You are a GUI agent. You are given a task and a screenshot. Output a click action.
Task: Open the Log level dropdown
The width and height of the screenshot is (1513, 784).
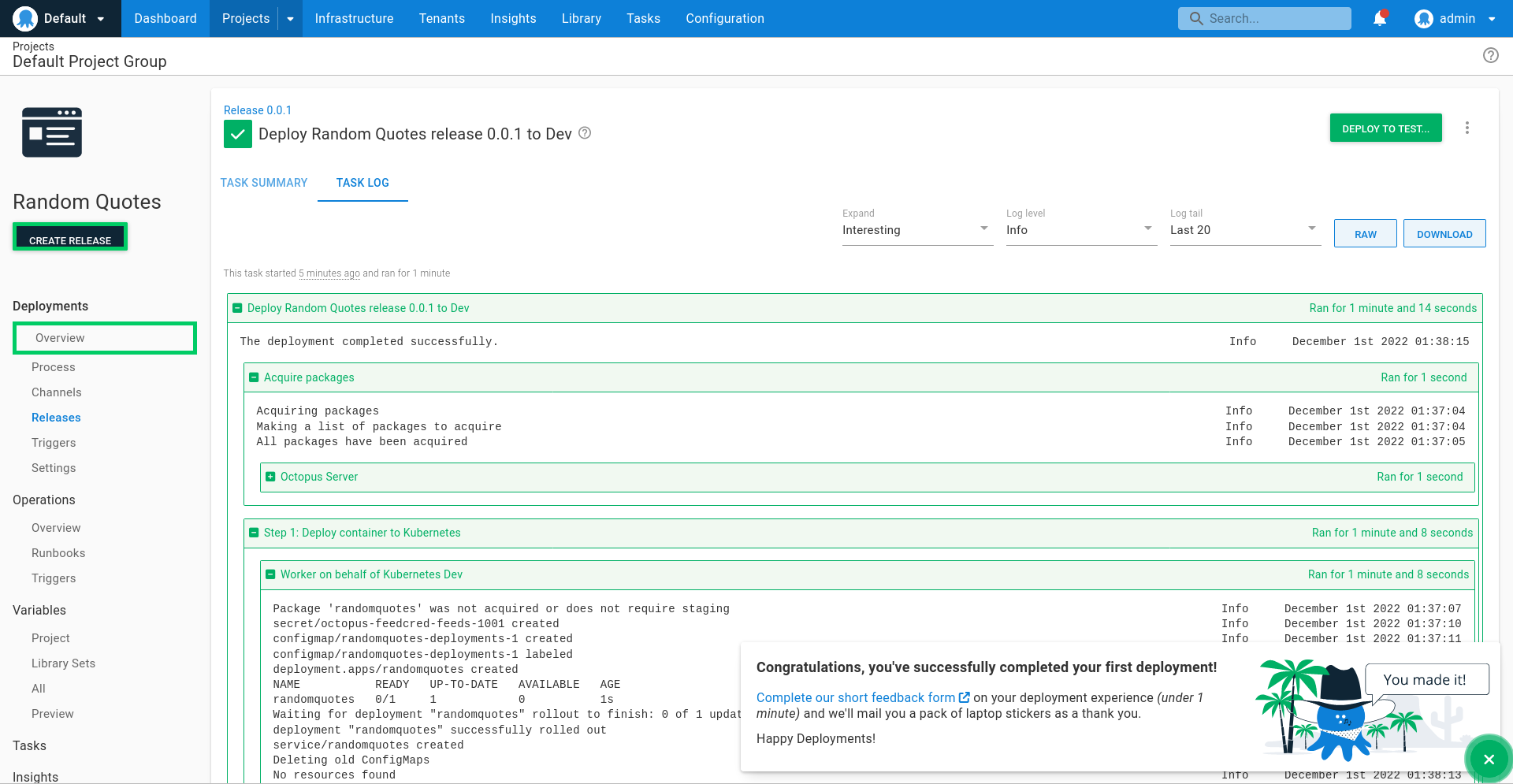coord(1081,230)
